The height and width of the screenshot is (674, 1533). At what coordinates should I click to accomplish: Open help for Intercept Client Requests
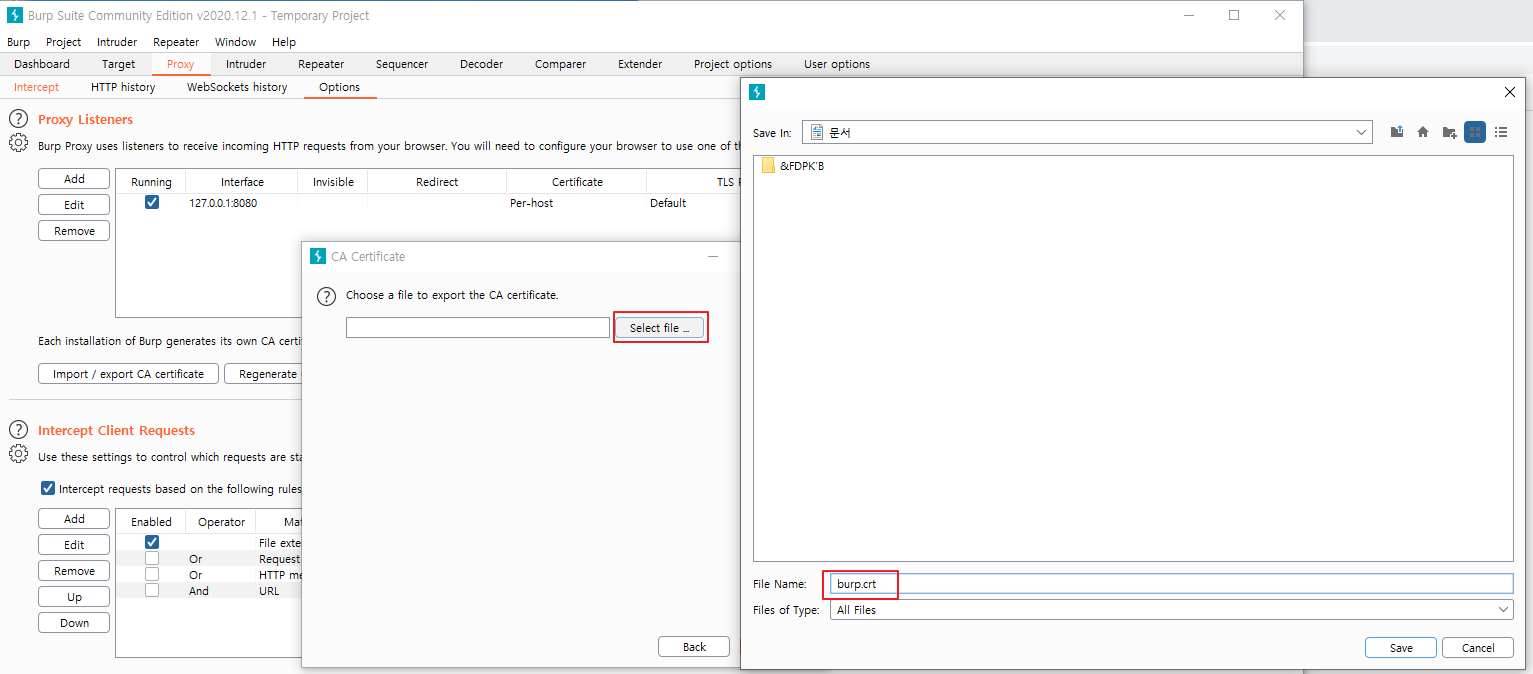(x=18, y=430)
